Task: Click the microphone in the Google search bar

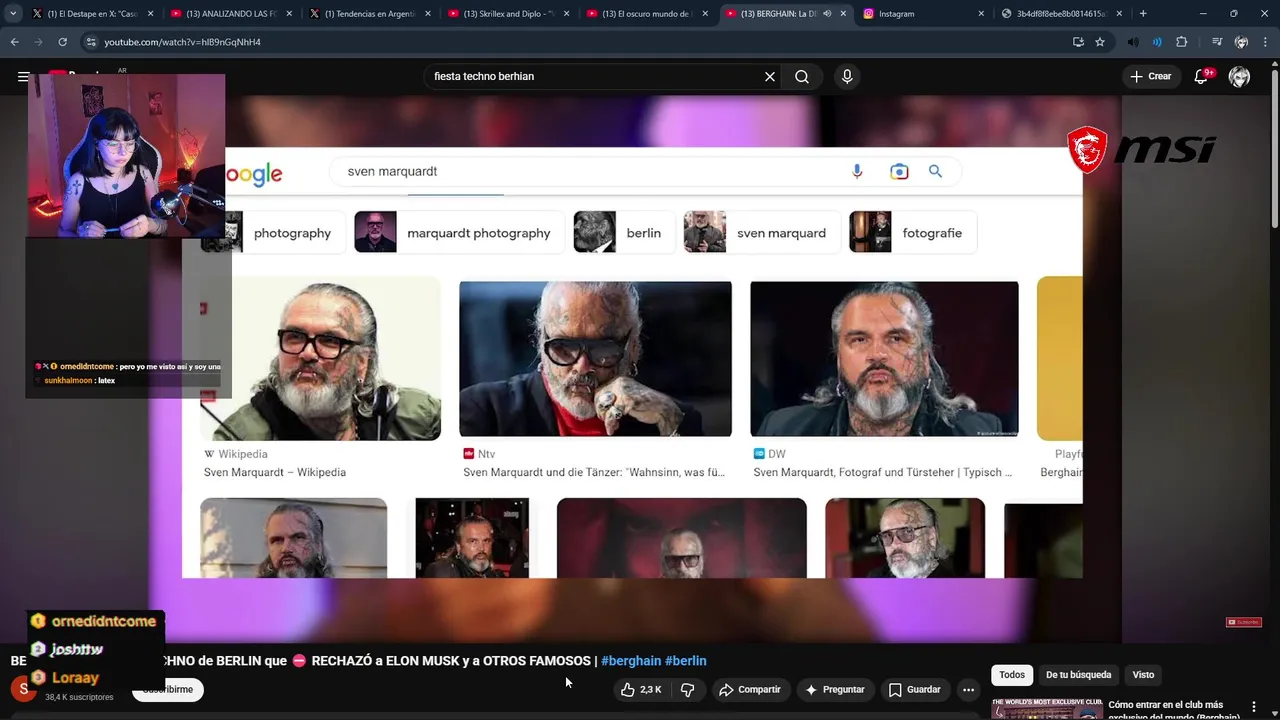Action: [857, 171]
